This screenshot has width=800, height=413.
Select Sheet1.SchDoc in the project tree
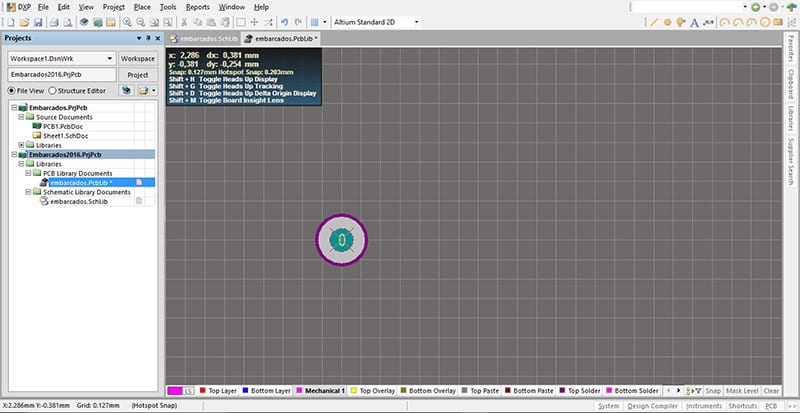[x=66, y=135]
